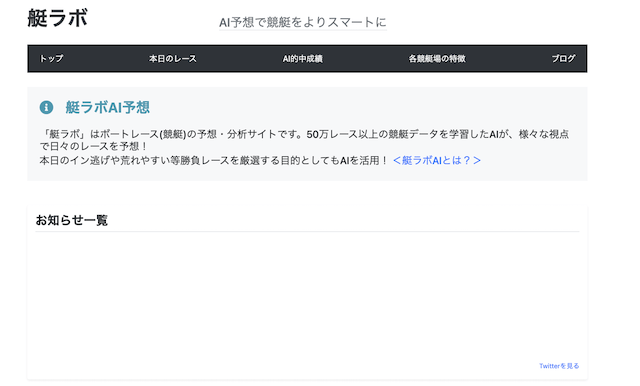Select the AI的中成績 navigation item

[303, 58]
